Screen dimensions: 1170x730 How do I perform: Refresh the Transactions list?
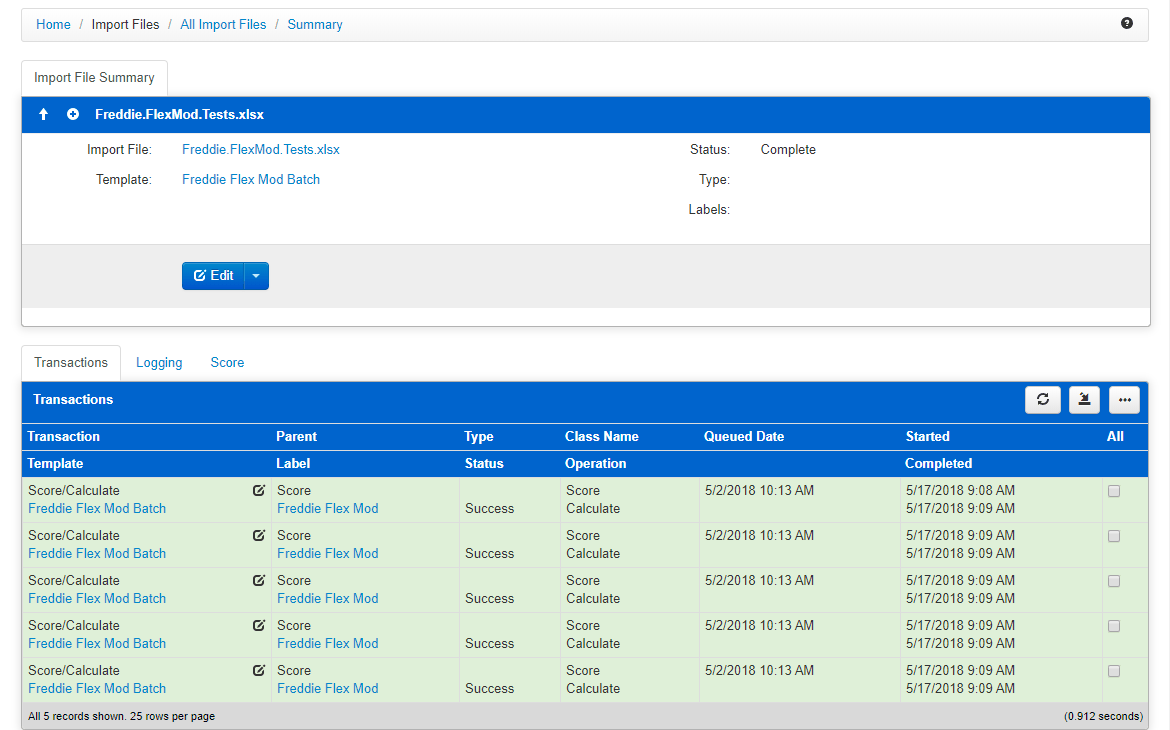point(1042,399)
